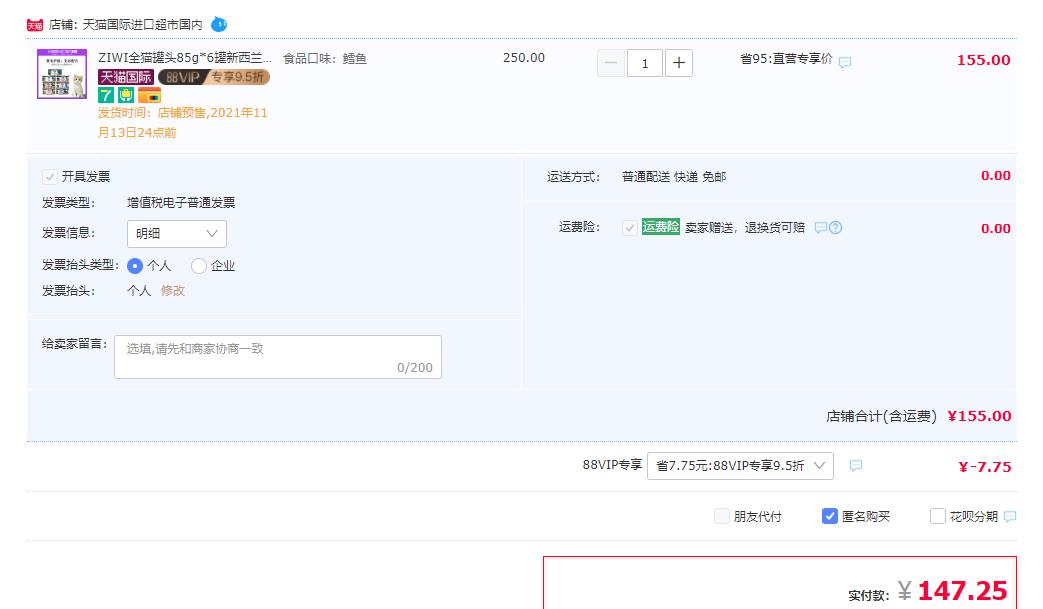Click the green 7-day return badge icon

coord(106,95)
